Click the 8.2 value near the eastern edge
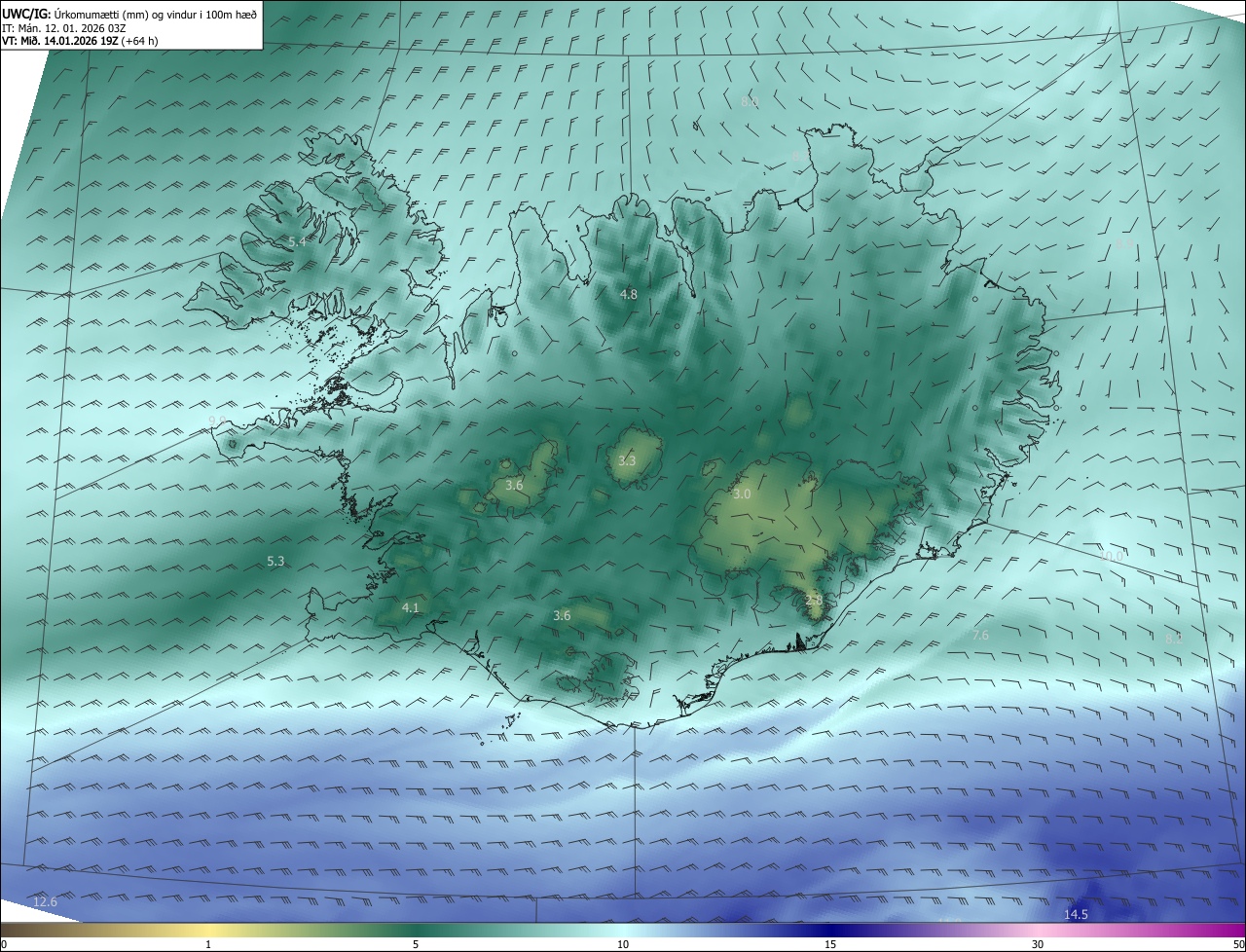 (1174, 639)
